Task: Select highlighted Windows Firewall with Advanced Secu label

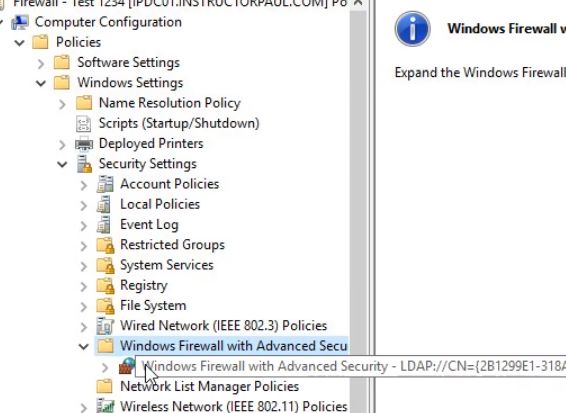Action: click(x=234, y=346)
